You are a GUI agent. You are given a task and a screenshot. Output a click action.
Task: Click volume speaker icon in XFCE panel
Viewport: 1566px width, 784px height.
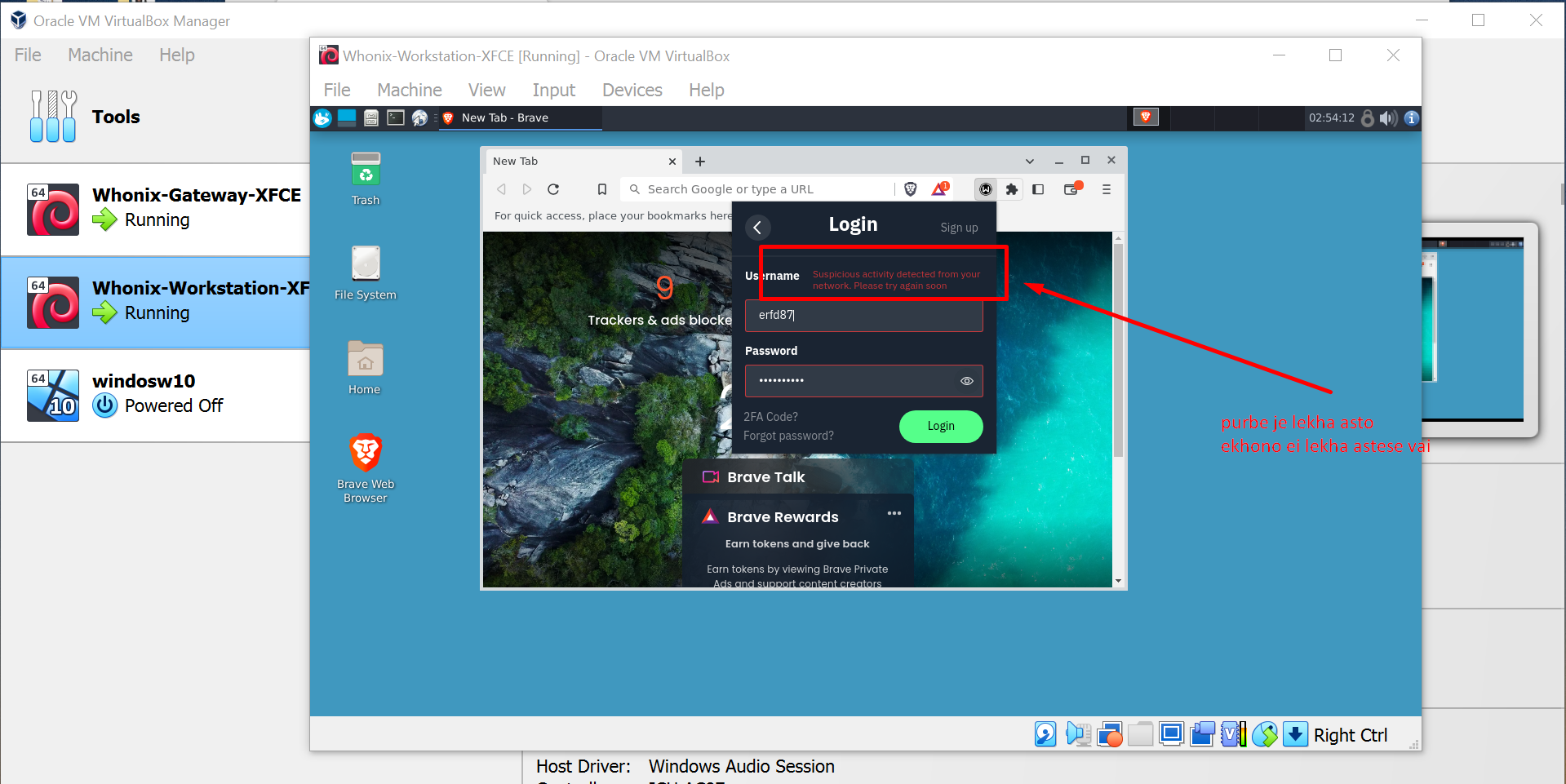(x=1388, y=117)
